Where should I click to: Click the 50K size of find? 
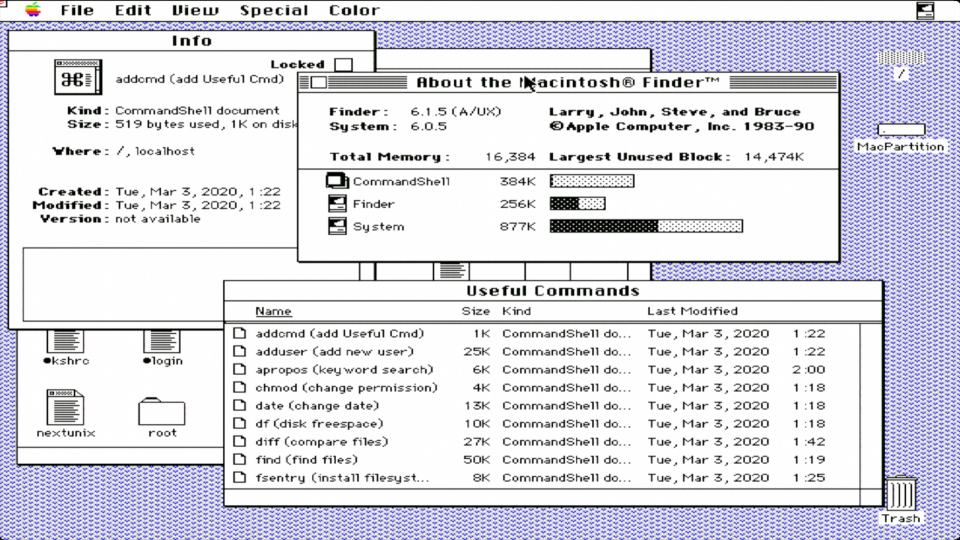coord(476,460)
